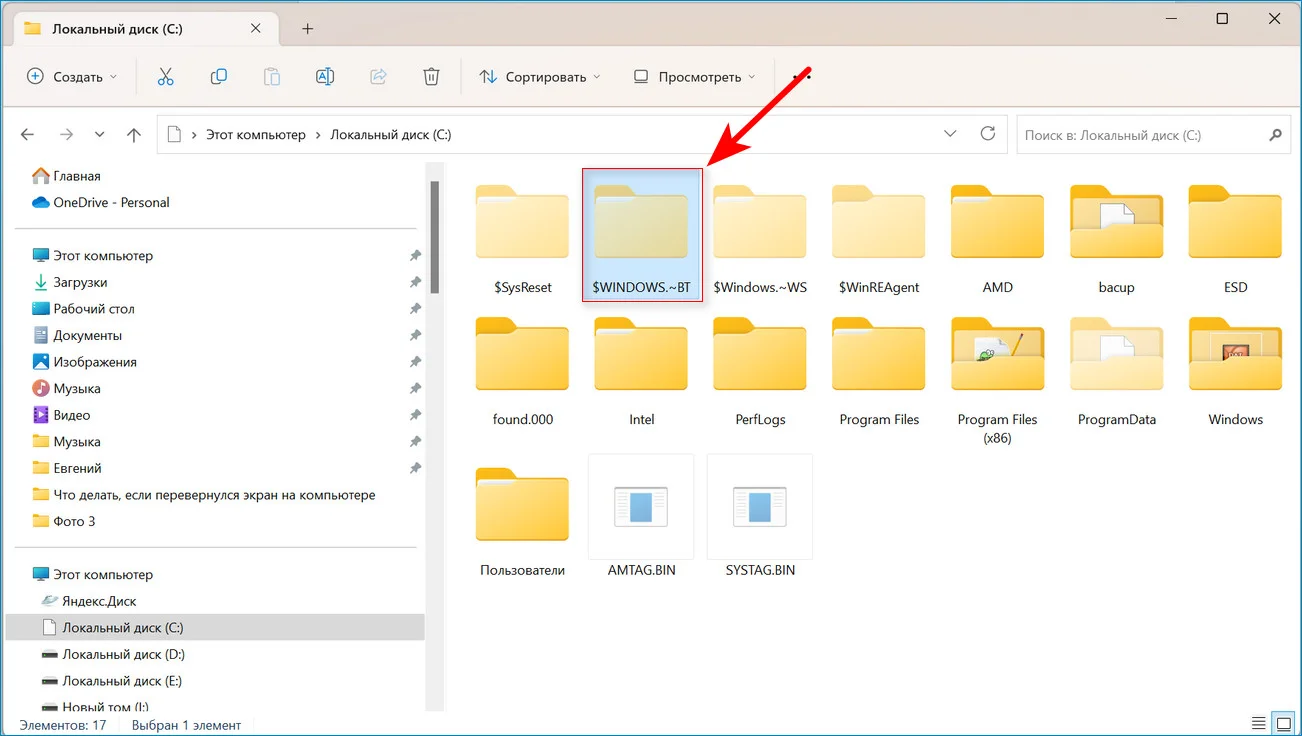
Task: Open Загрузки in the sidebar
Action: [x=69, y=282]
